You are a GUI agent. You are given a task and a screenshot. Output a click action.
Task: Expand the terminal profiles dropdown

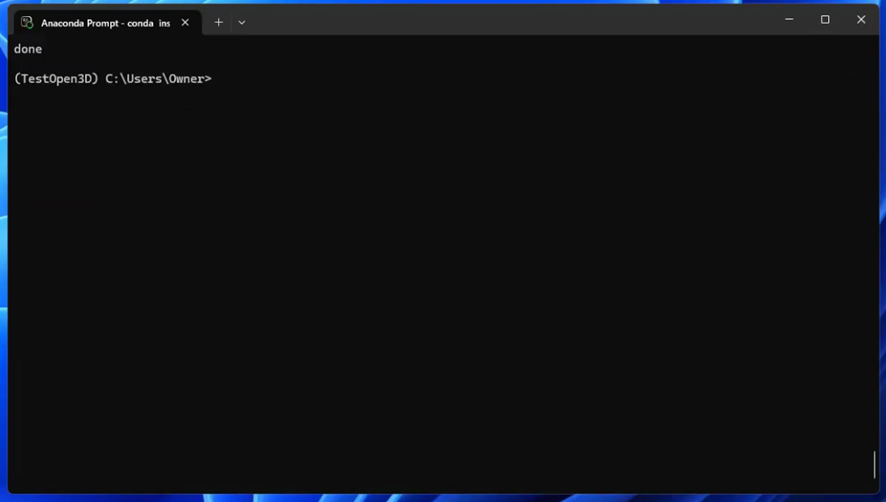(x=242, y=23)
